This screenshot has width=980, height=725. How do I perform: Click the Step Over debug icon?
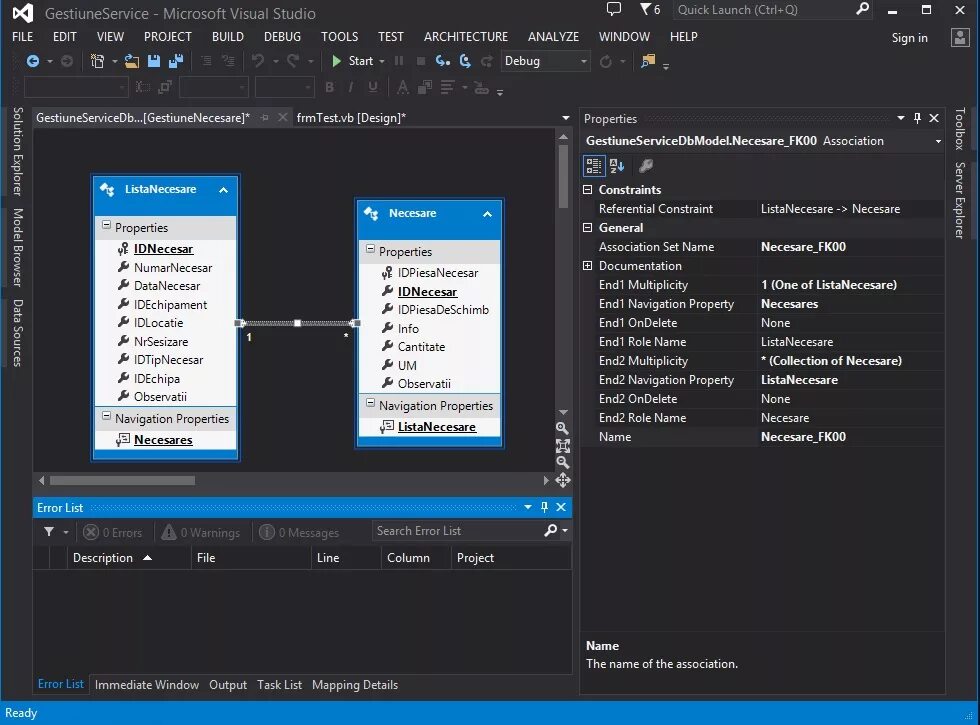coord(465,61)
